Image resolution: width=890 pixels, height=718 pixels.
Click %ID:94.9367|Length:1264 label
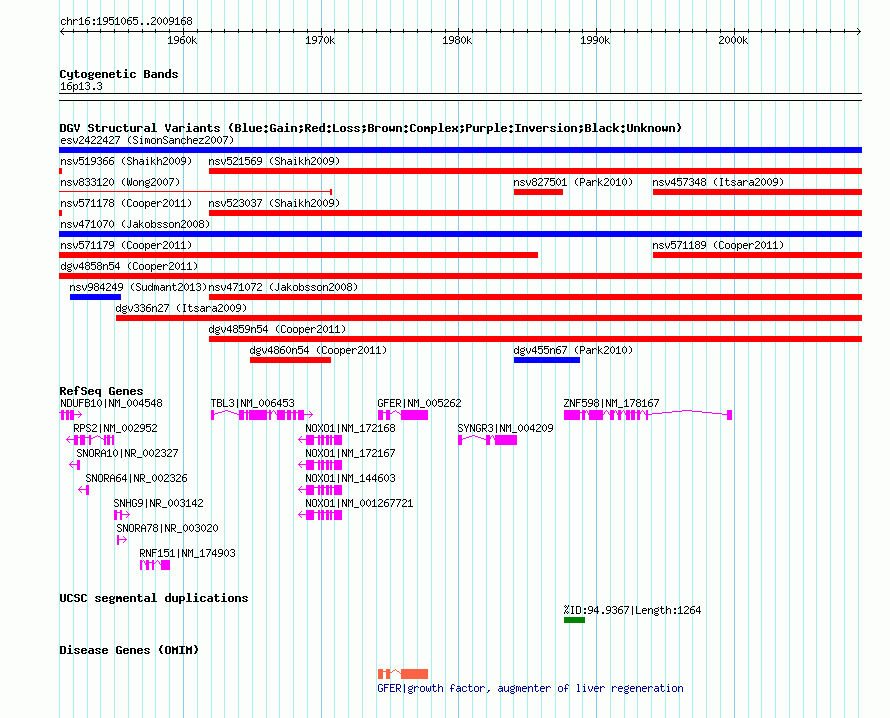(x=632, y=610)
